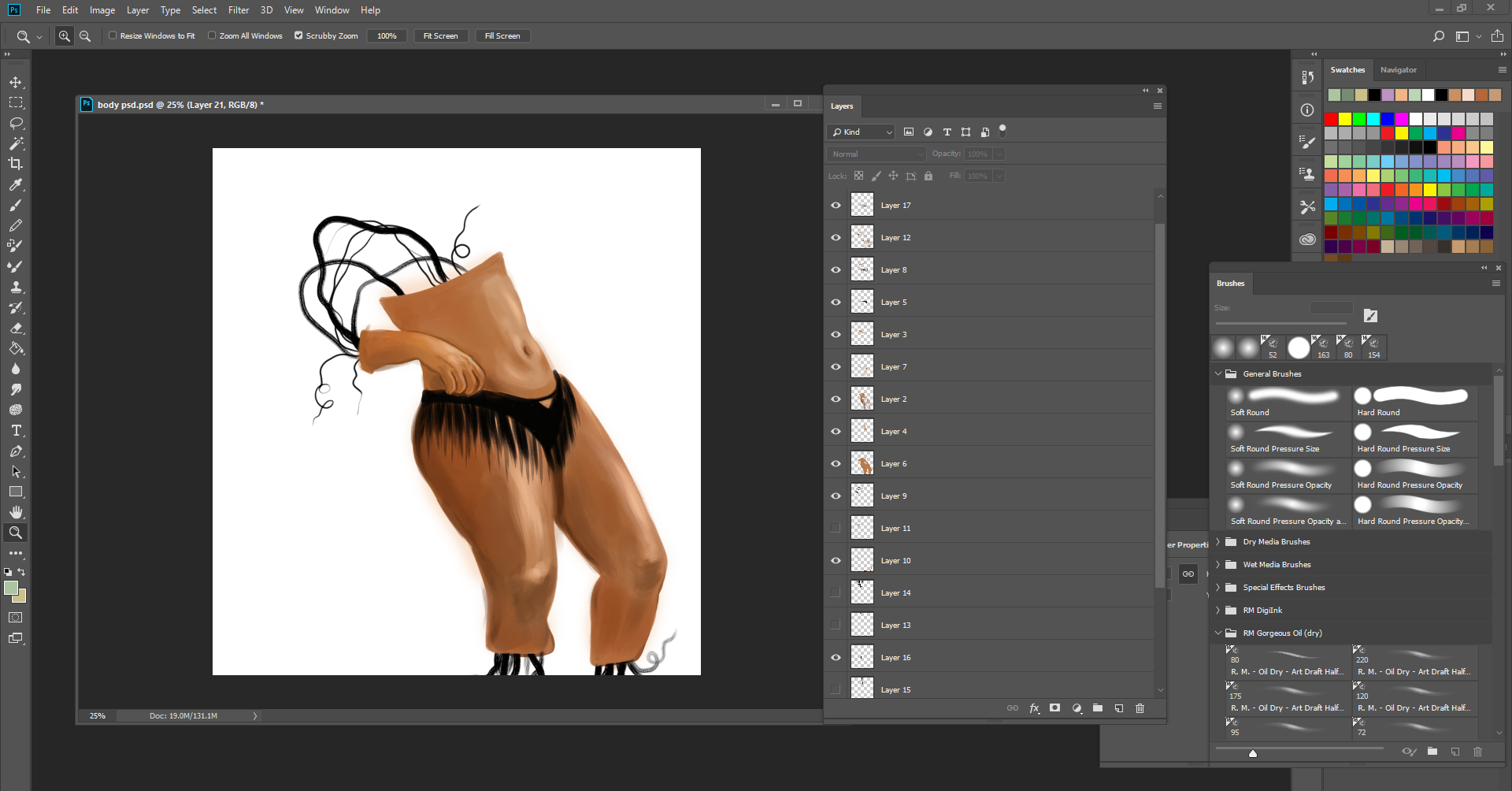The width and height of the screenshot is (1512, 791).
Task: Collapse the General Brushes folder
Action: coord(1219,373)
